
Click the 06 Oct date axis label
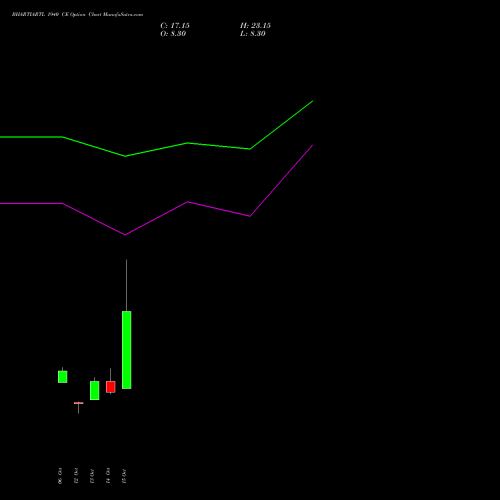pos(60,476)
